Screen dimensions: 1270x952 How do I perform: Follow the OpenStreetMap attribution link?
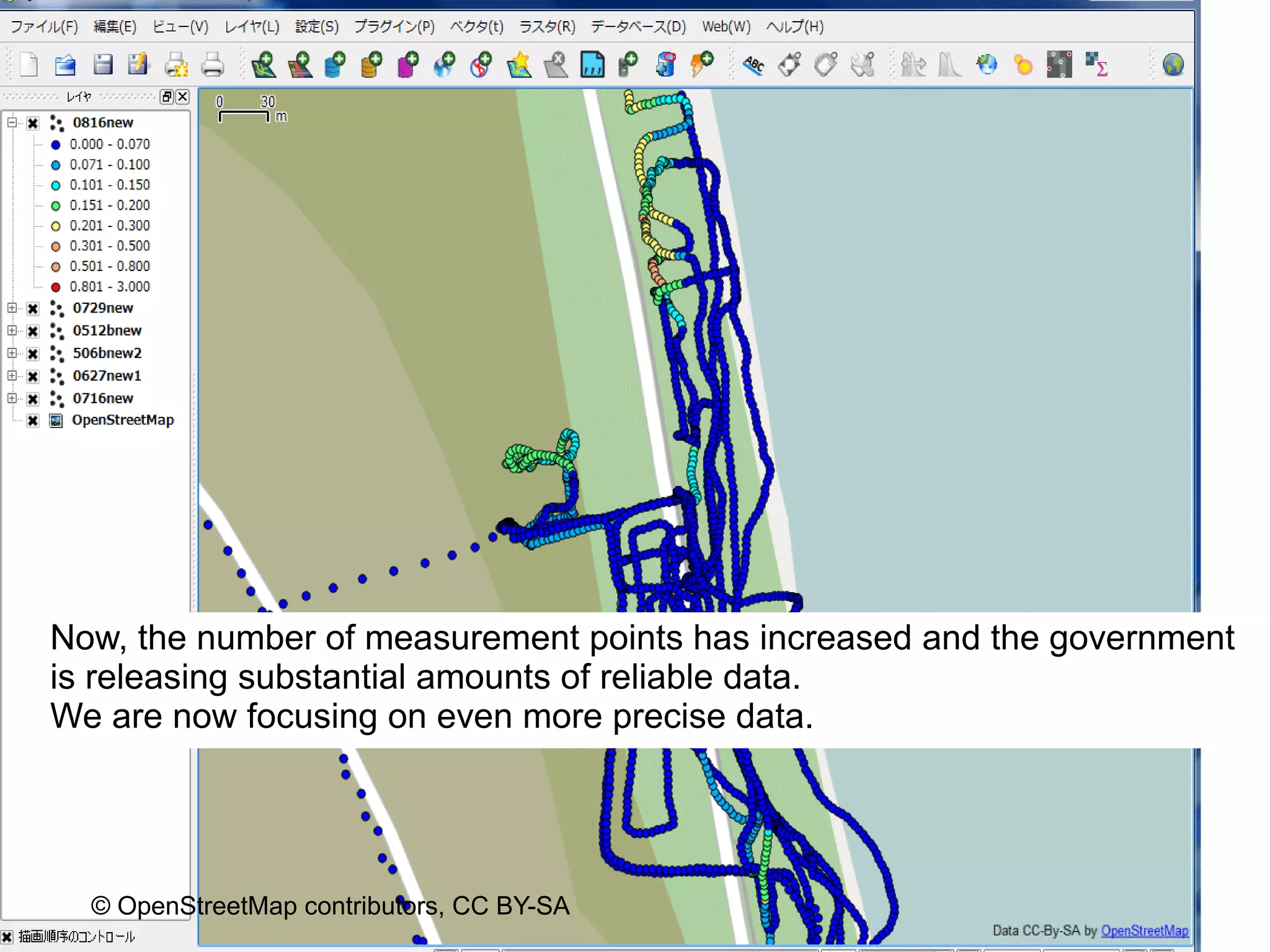pos(1144,930)
